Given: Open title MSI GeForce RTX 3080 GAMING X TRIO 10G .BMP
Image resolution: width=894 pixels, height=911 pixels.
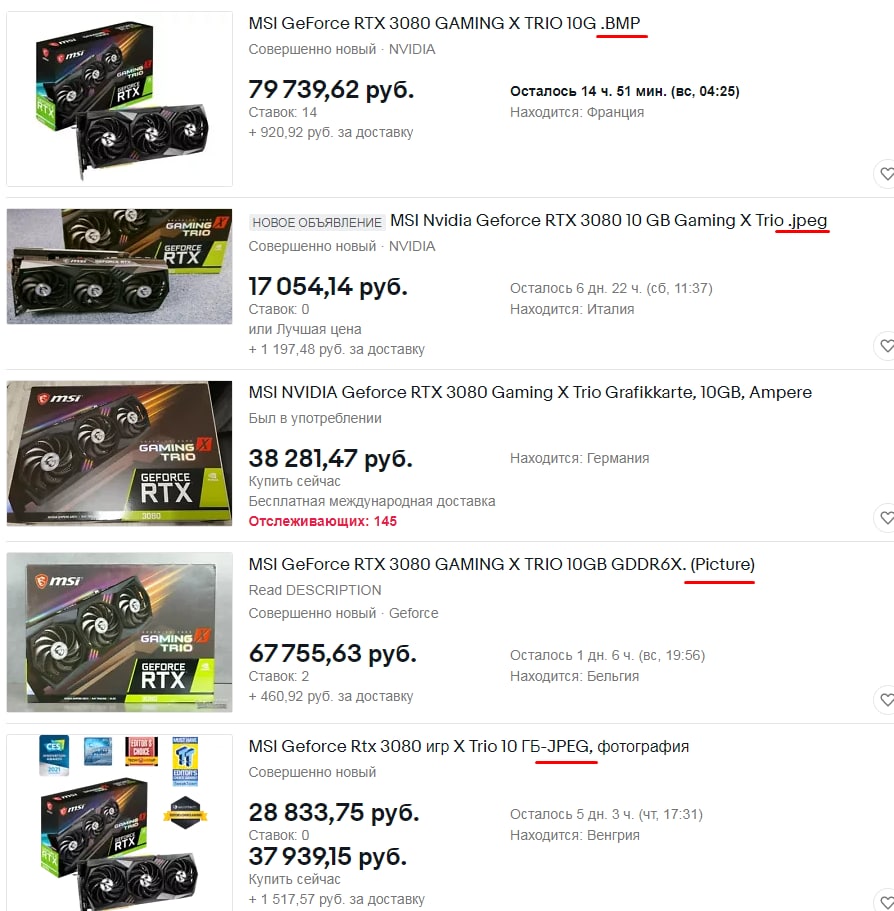Looking at the screenshot, I should click(x=444, y=23).
